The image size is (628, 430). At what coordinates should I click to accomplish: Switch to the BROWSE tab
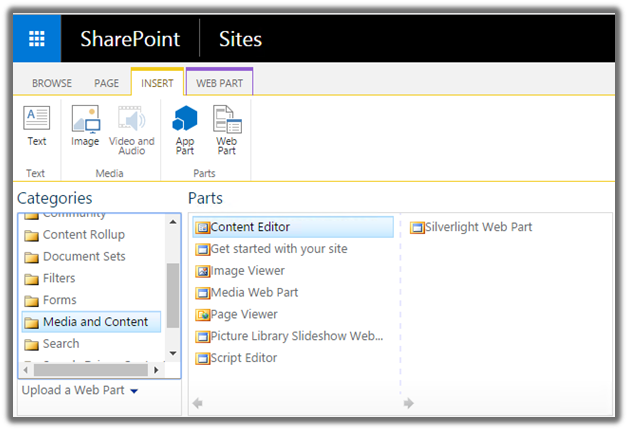click(51, 83)
